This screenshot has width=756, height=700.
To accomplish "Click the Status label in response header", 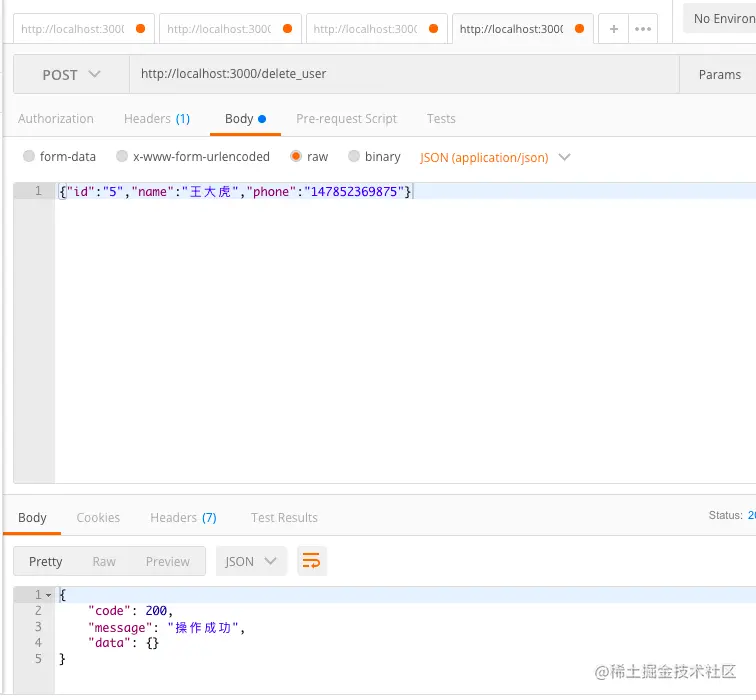I will tap(726, 515).
